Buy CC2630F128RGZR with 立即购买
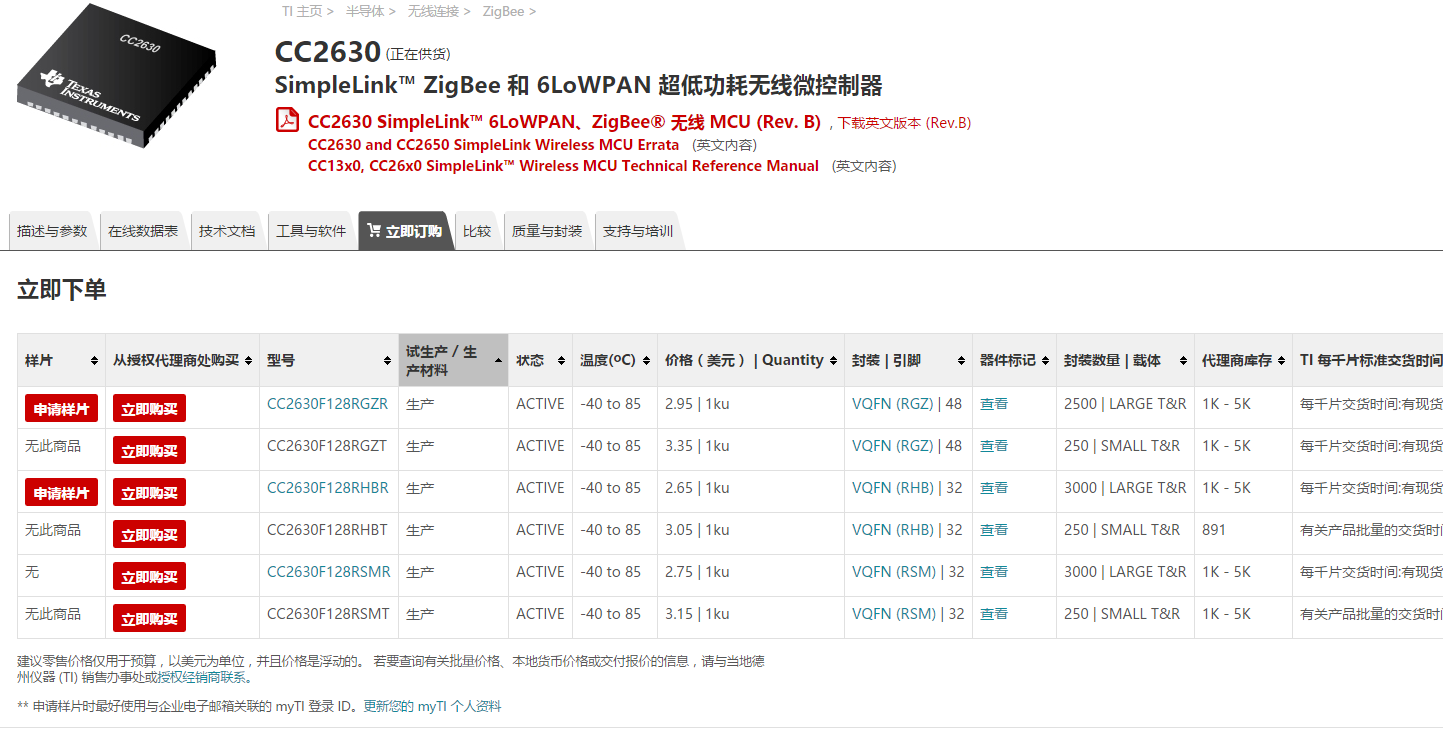The width and height of the screenshot is (1443, 731). pos(149,408)
